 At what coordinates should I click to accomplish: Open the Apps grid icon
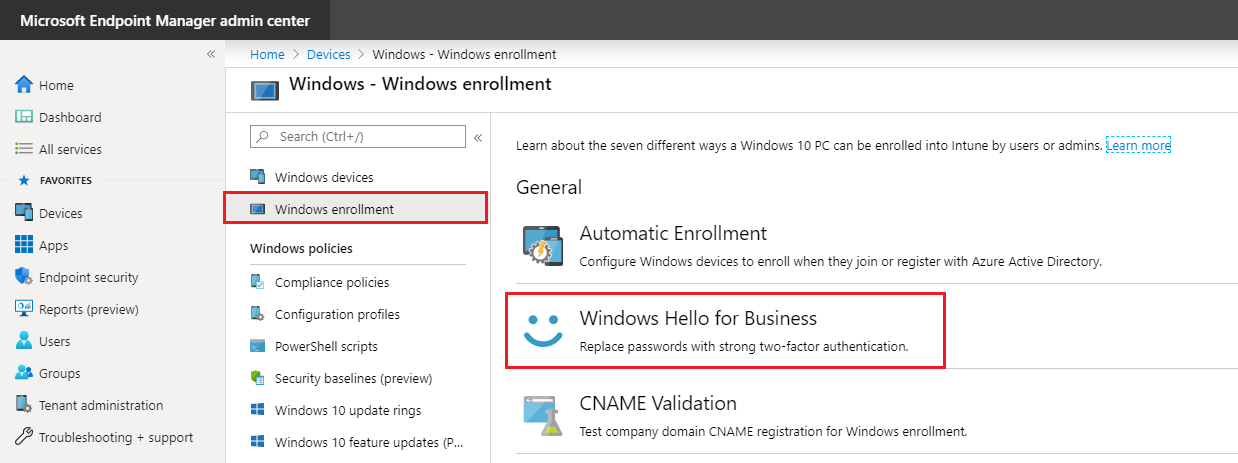[25, 245]
